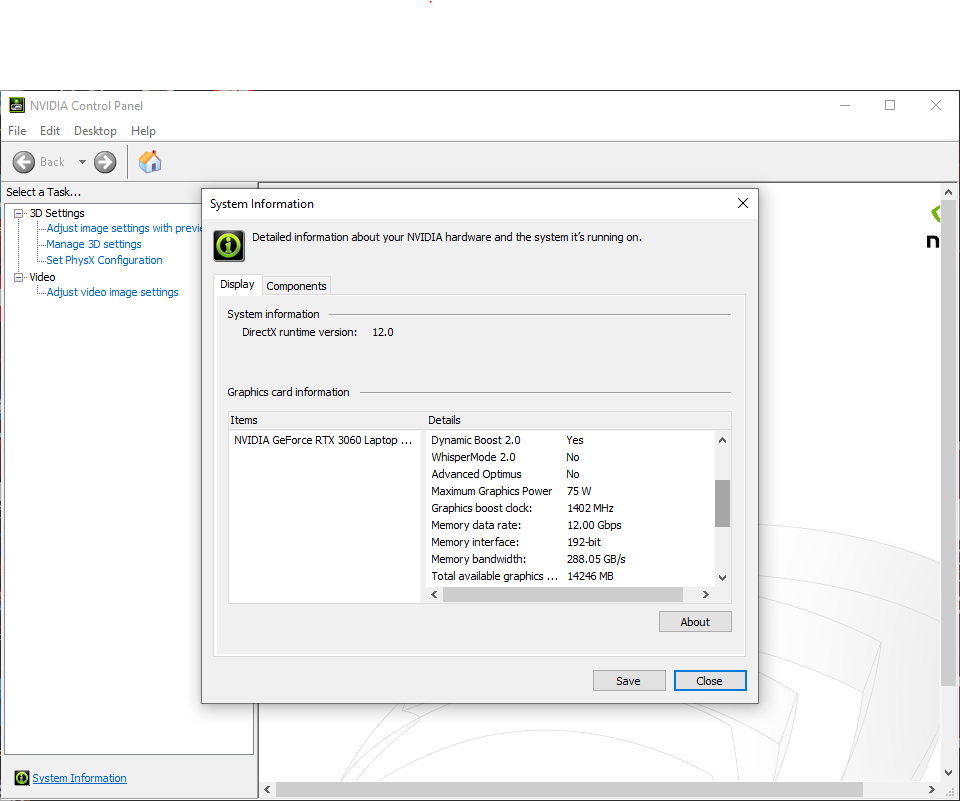Click the main window scroll down arrow
The image size is (960, 801).
pyautogui.click(x=948, y=773)
